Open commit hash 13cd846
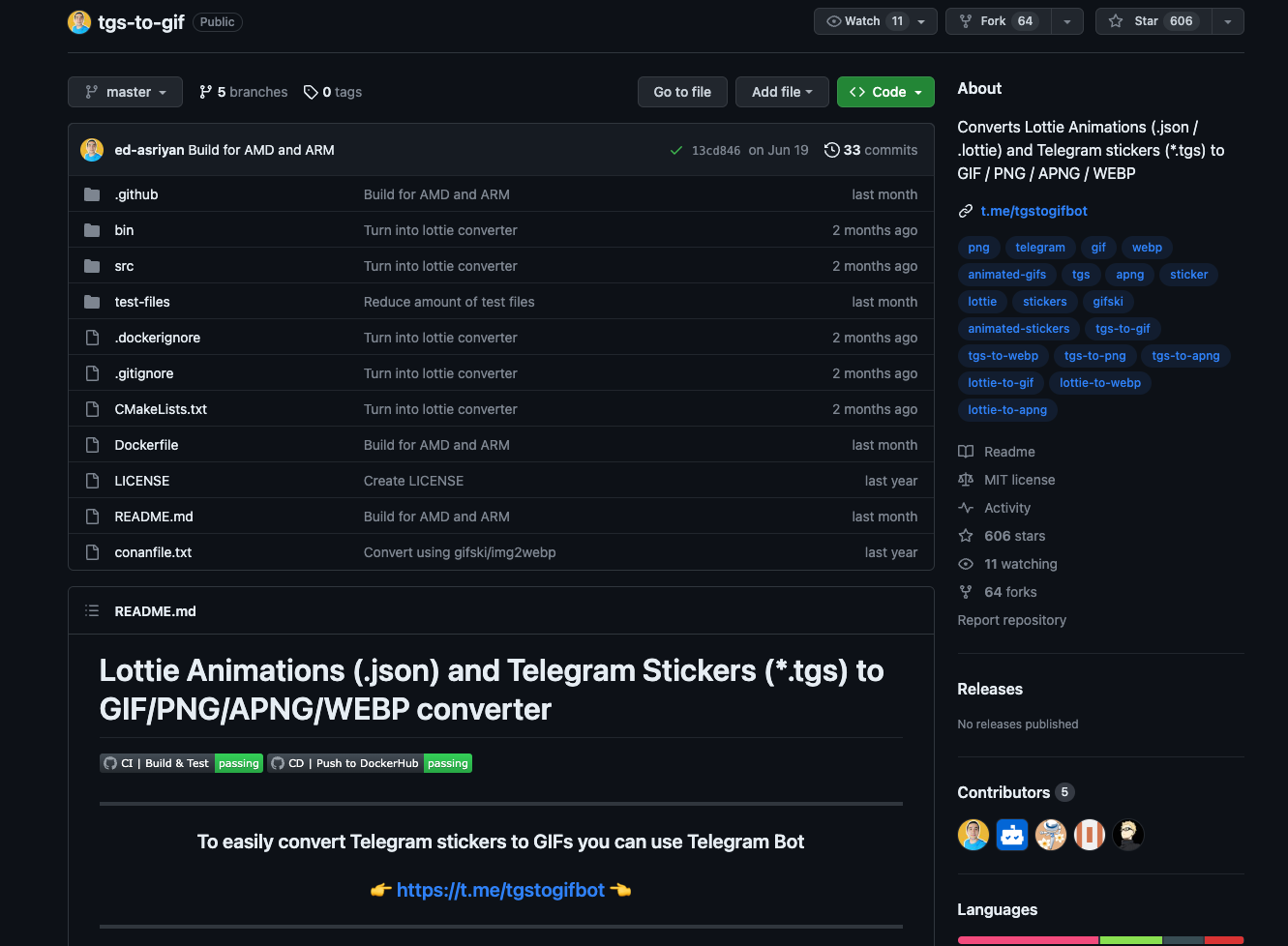The width and height of the screenshot is (1288, 946). [716, 151]
